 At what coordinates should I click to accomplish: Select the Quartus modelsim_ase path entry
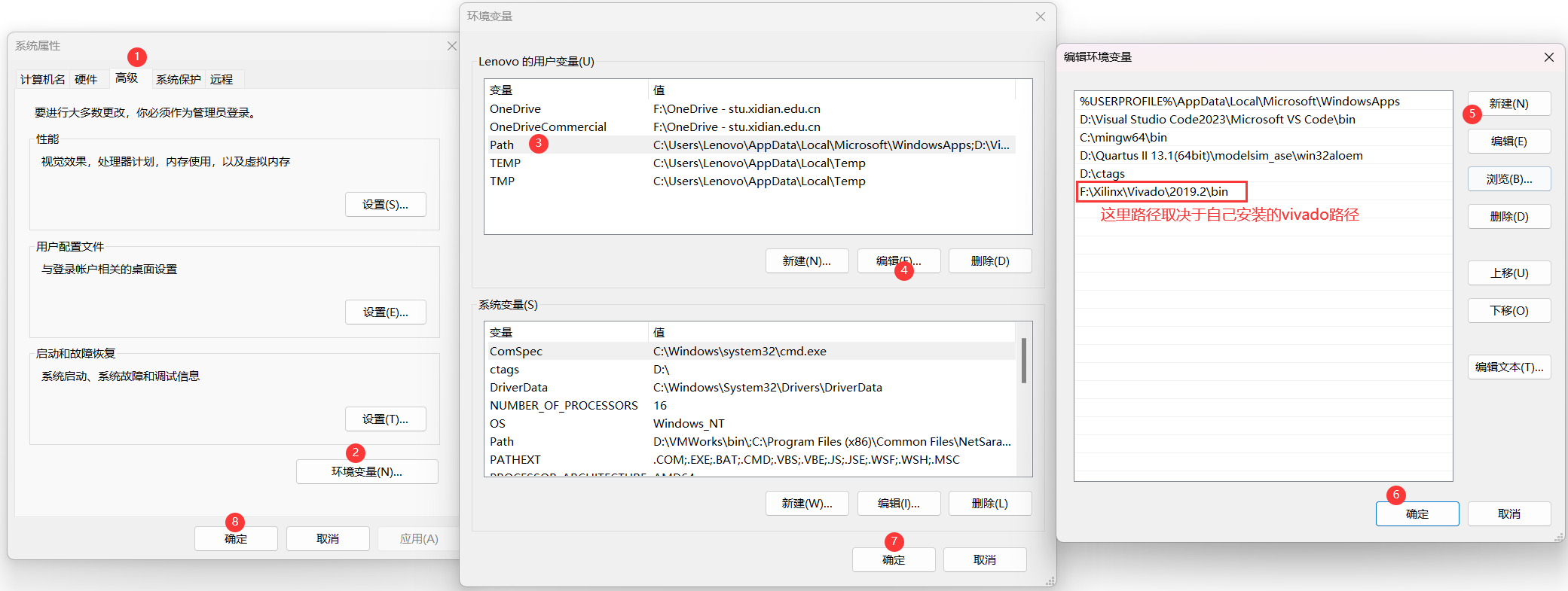1263,156
